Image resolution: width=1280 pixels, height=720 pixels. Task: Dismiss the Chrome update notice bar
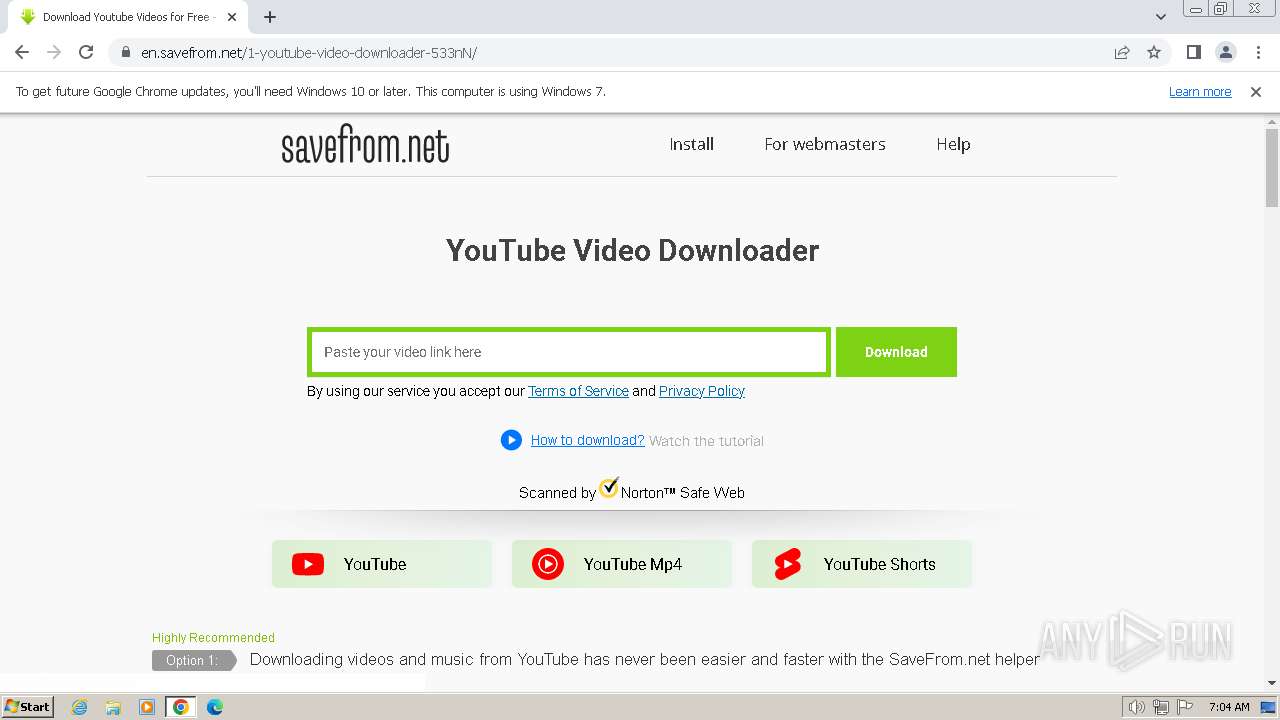[1256, 91]
